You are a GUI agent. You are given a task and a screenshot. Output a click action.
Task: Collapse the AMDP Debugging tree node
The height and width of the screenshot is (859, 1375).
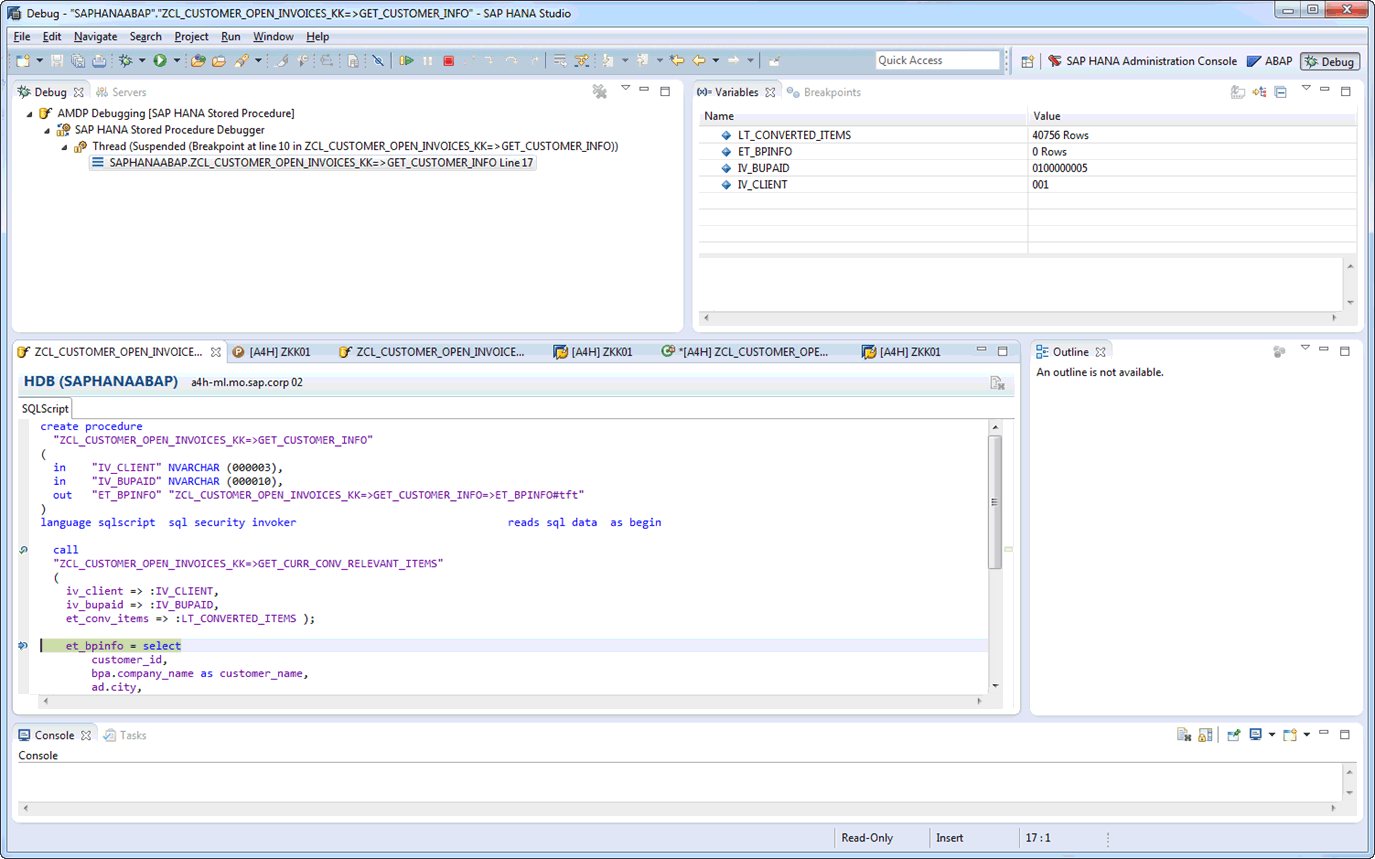(30, 114)
